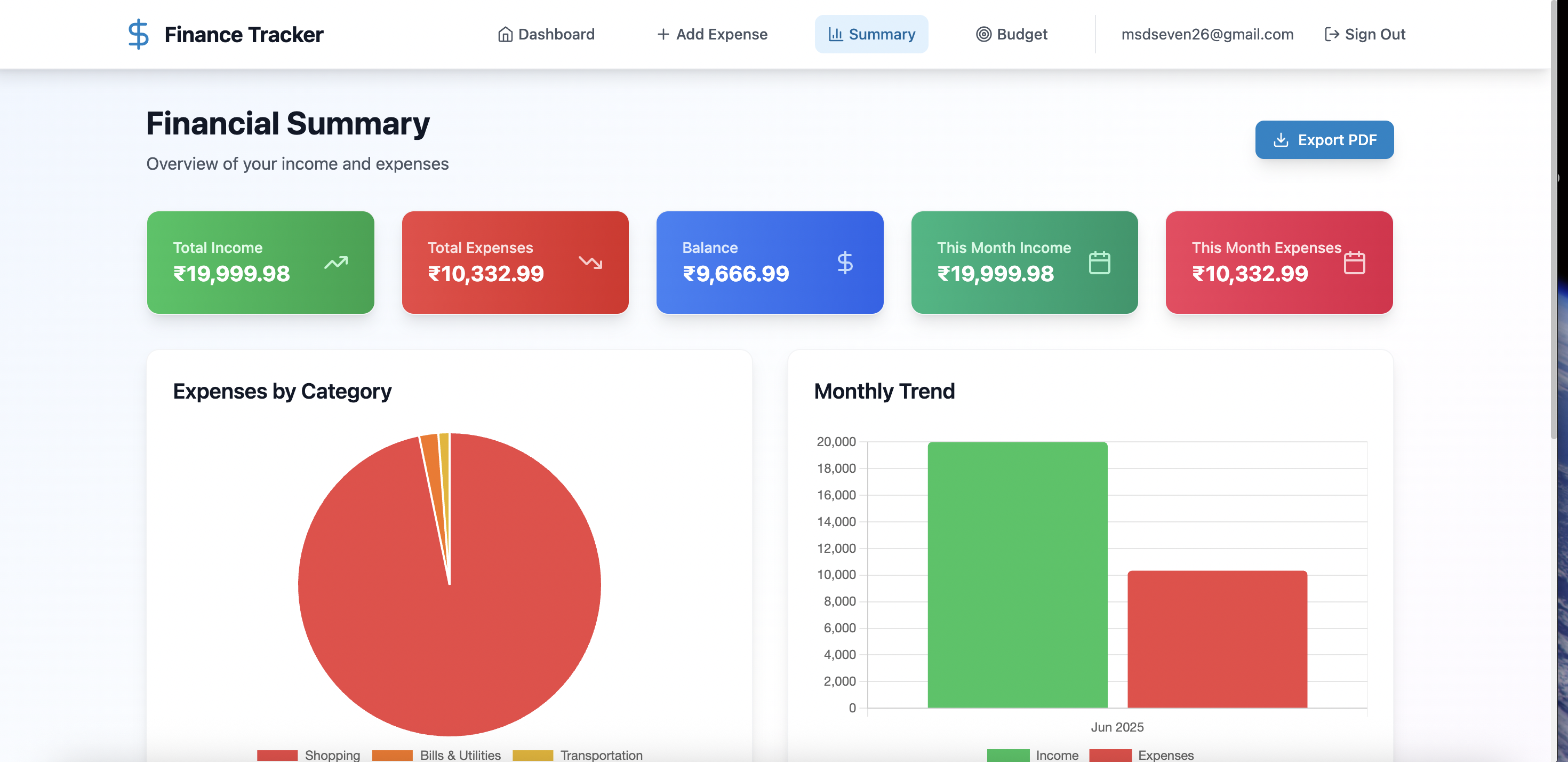This screenshot has width=1568, height=762.
Task: Open the Budget page
Action: tap(1012, 34)
